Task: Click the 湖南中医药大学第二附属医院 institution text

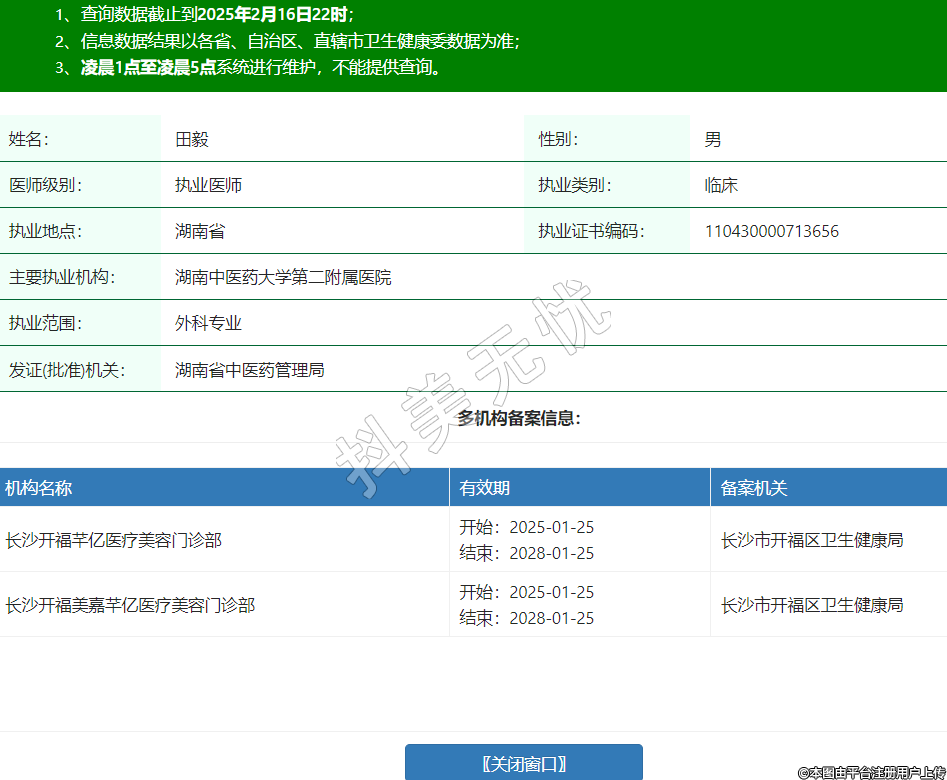Action: coord(283,277)
